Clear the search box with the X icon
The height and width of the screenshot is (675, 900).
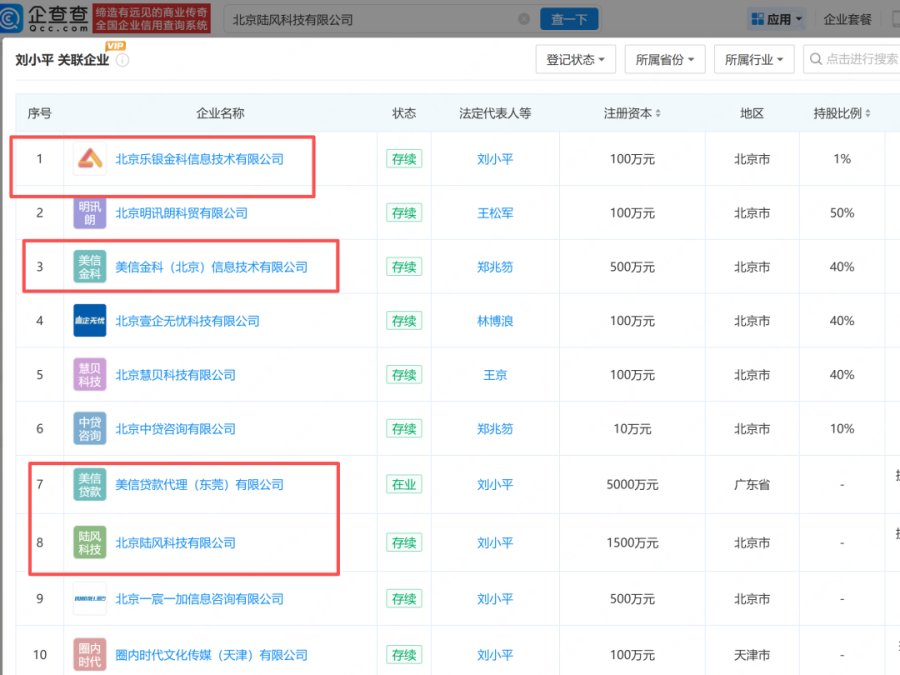coord(523,19)
